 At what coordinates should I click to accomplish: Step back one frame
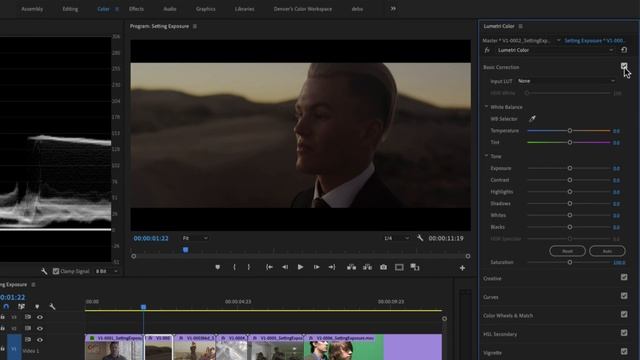coord(285,267)
